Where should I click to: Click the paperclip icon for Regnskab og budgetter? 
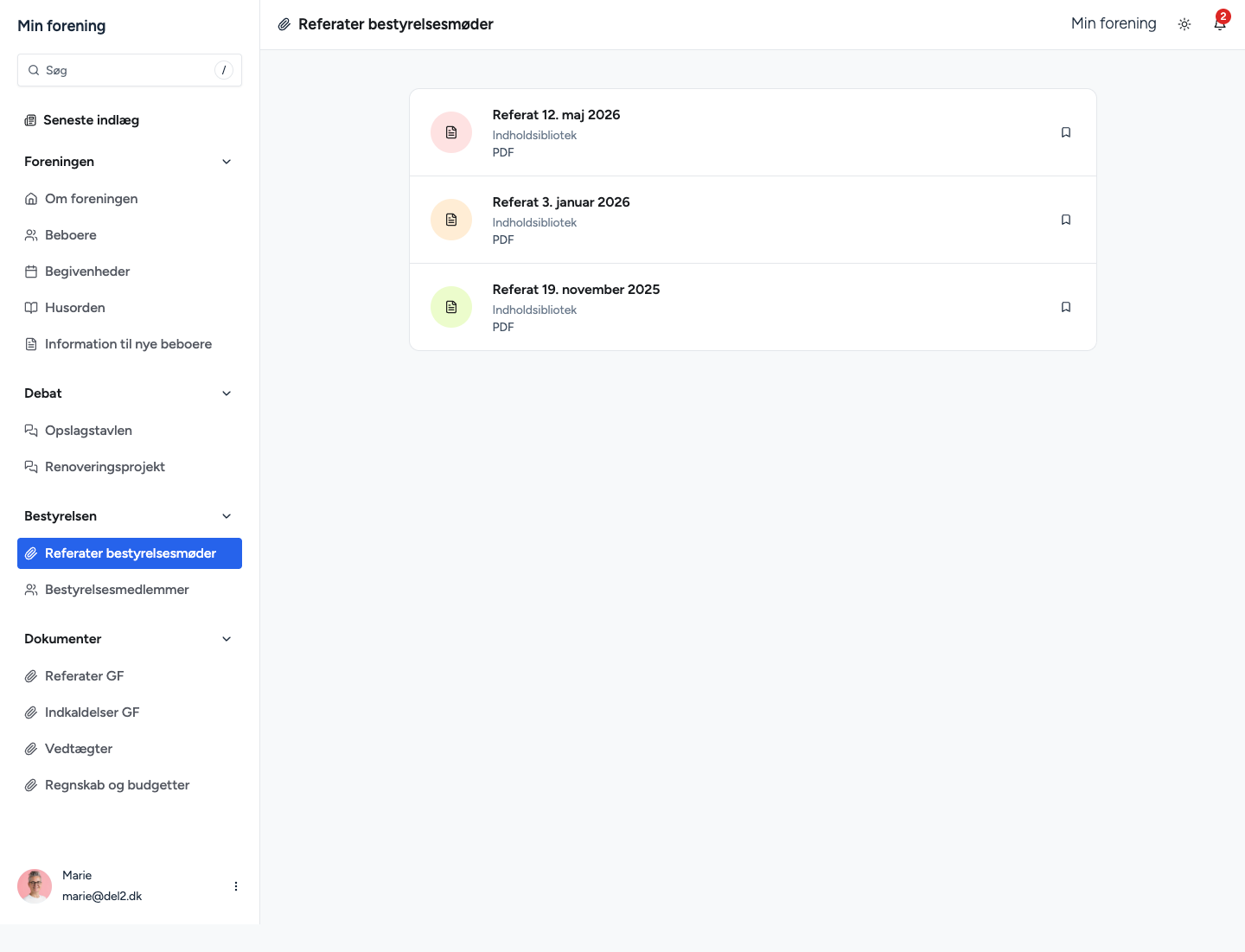pyautogui.click(x=31, y=785)
